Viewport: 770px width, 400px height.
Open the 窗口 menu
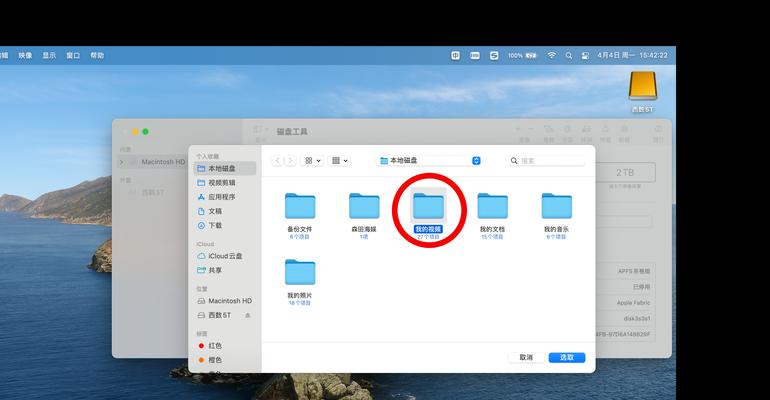73,55
